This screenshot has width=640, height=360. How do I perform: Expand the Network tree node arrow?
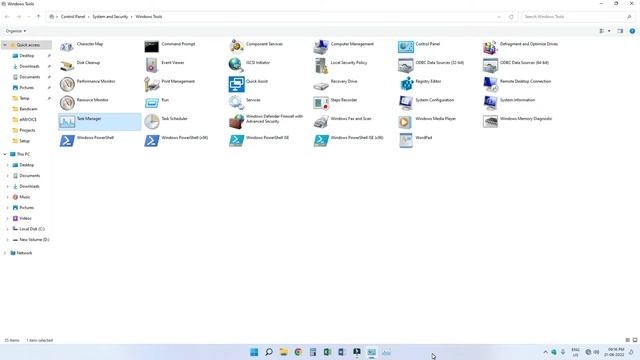5,253
